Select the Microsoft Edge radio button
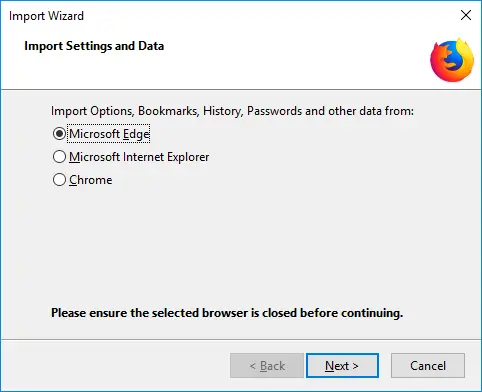 [59, 134]
